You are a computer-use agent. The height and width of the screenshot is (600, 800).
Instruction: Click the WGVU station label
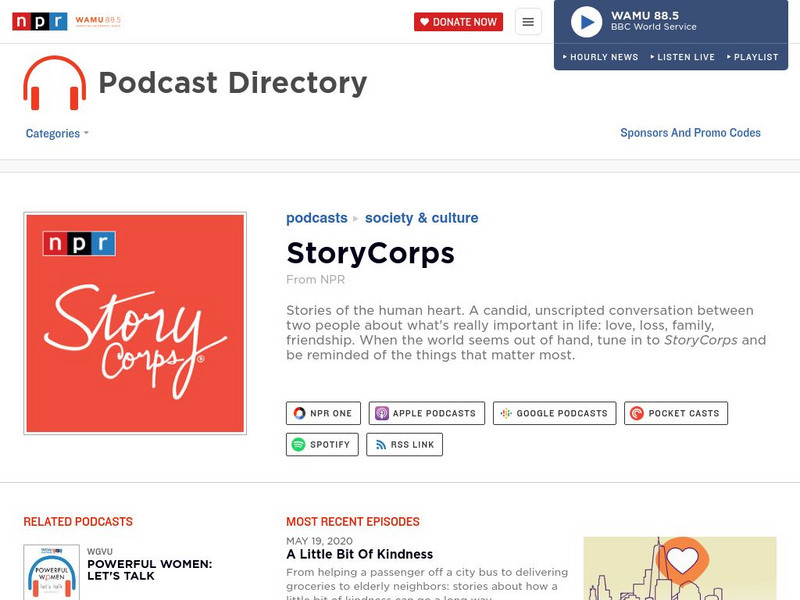pos(99,552)
